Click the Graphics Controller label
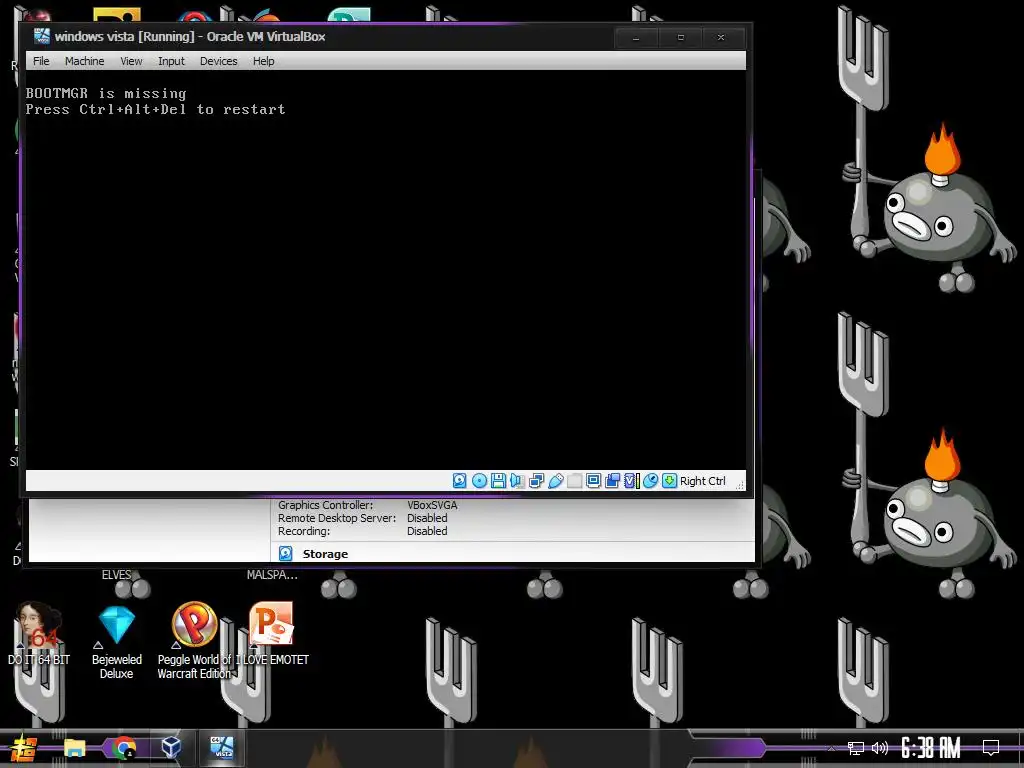 tap(325, 505)
